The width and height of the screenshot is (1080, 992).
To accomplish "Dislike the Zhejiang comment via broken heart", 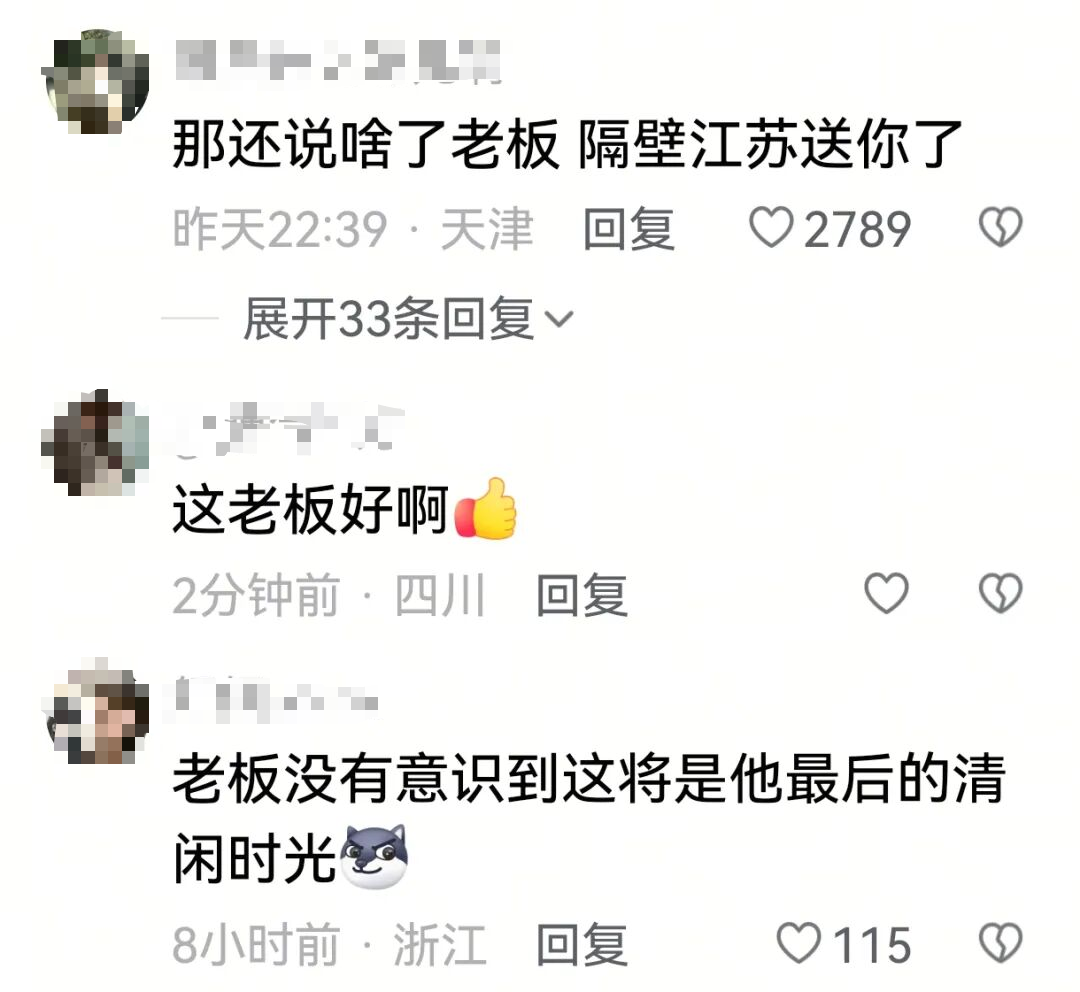I will [x=1000, y=943].
